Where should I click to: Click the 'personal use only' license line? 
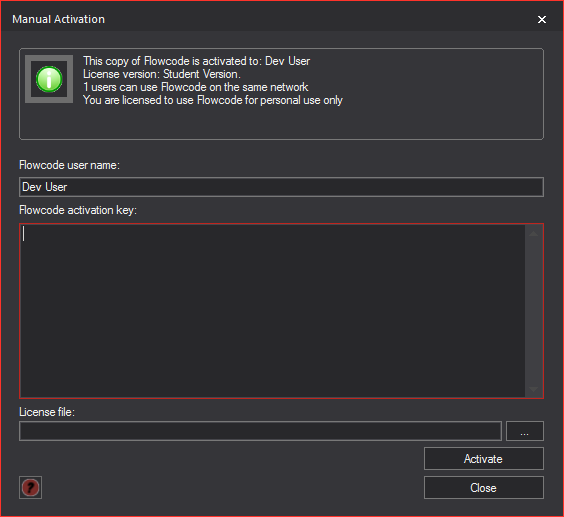(x=213, y=100)
